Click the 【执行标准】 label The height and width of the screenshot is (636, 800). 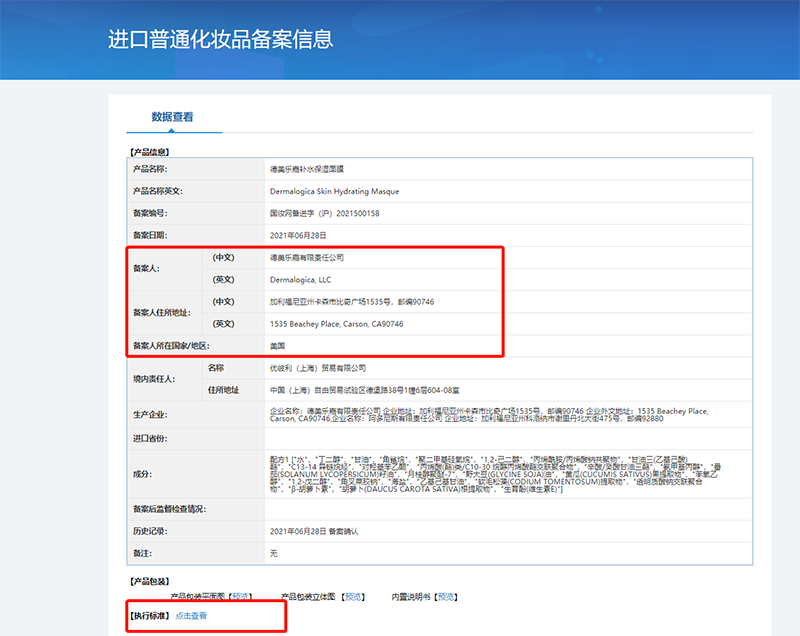point(149,616)
